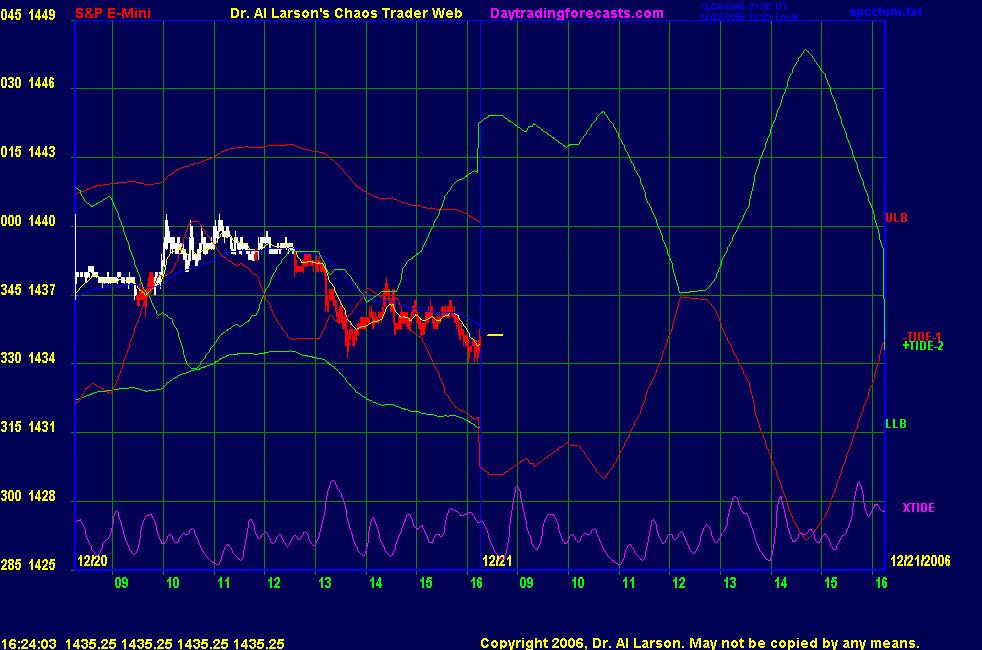This screenshot has height=650, width=982.
Task: Click the Daytradingforecasts.com link at top
Action: pos(576,13)
